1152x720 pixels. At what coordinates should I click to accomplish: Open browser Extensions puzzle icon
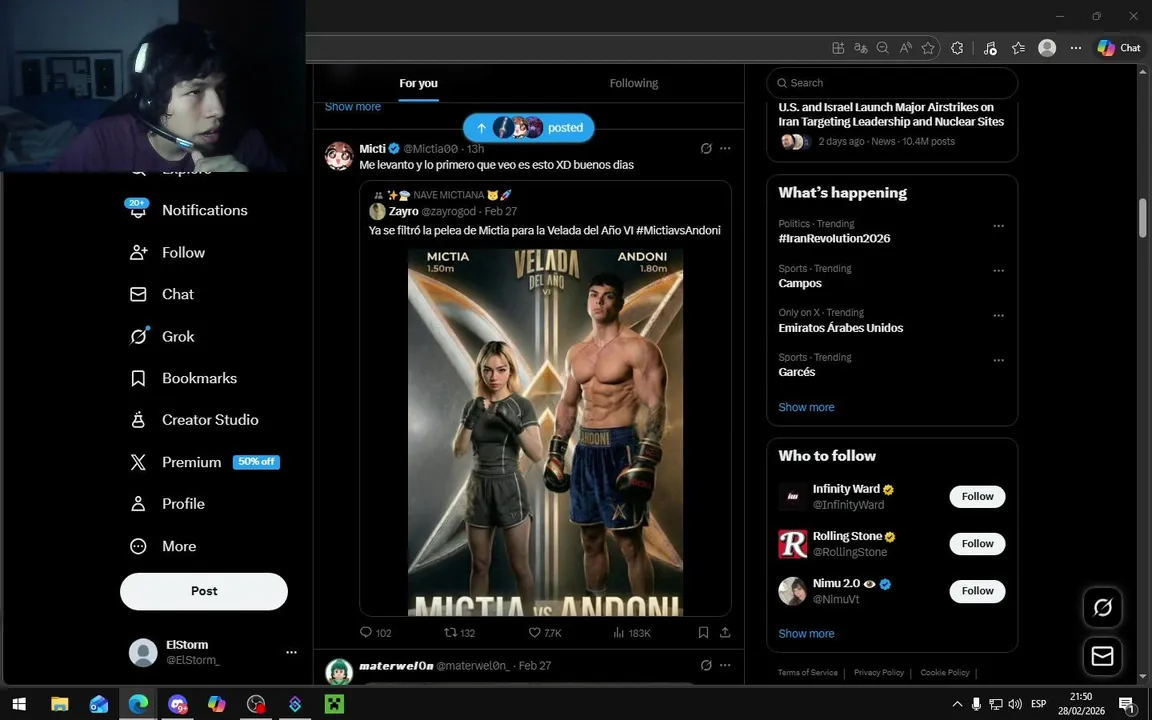[957, 48]
